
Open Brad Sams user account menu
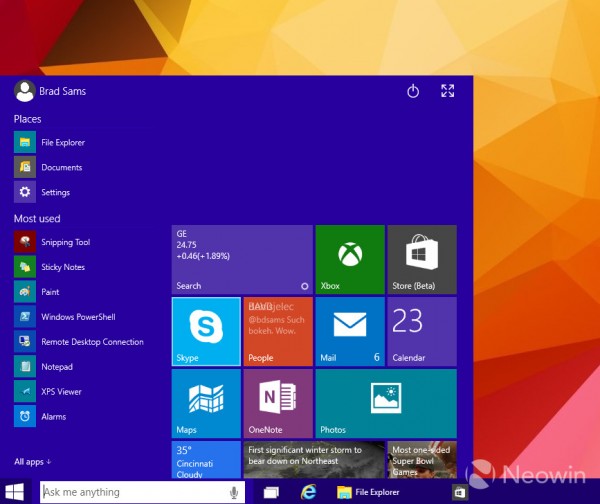(x=50, y=92)
